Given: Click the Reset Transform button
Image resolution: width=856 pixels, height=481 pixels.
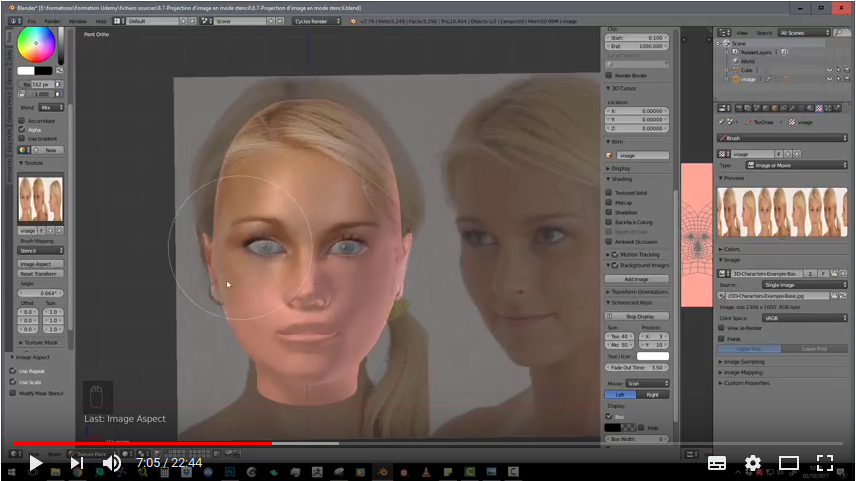Looking at the screenshot, I should (41, 274).
